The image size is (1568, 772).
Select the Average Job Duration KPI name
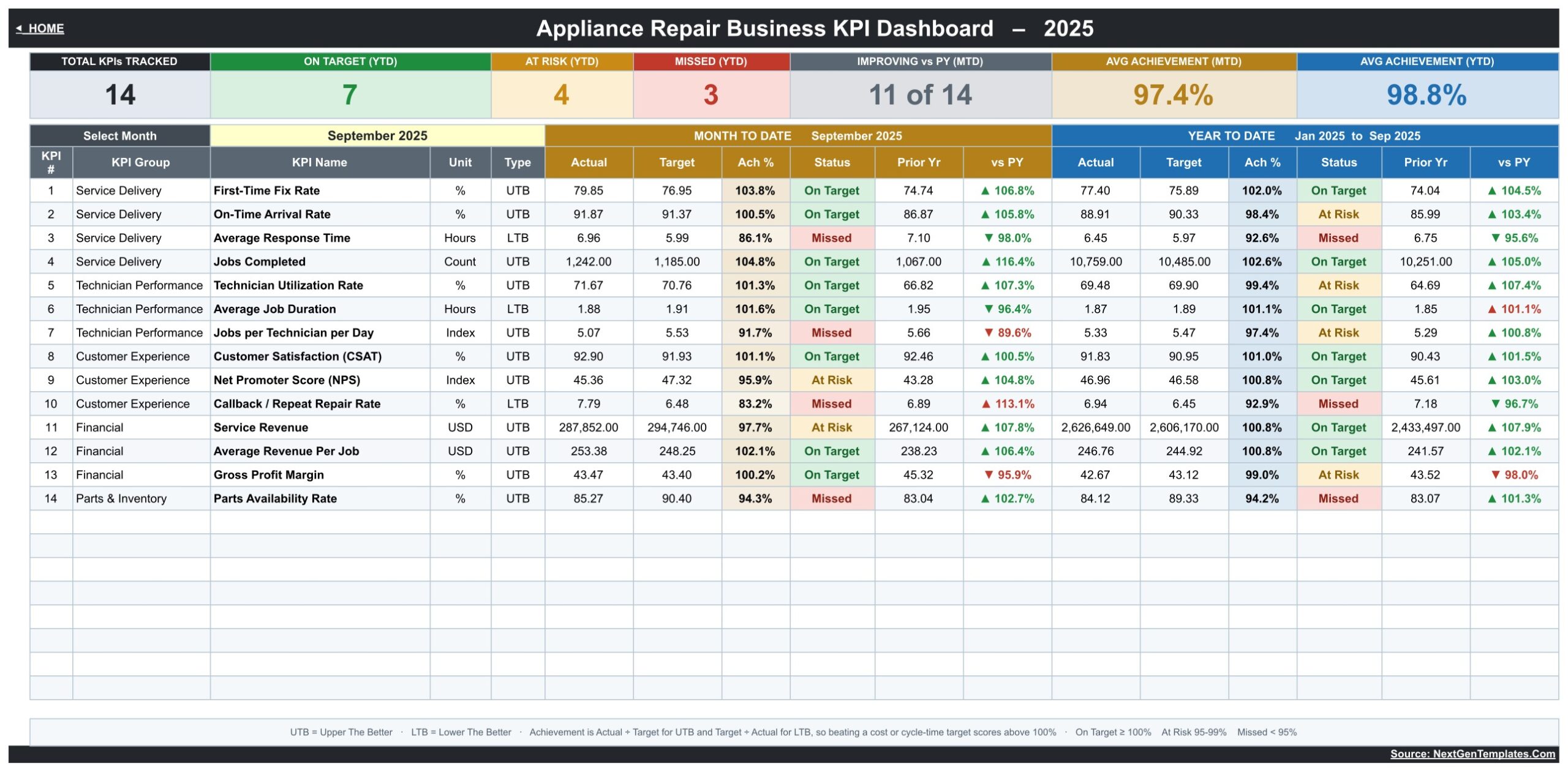[x=320, y=309]
